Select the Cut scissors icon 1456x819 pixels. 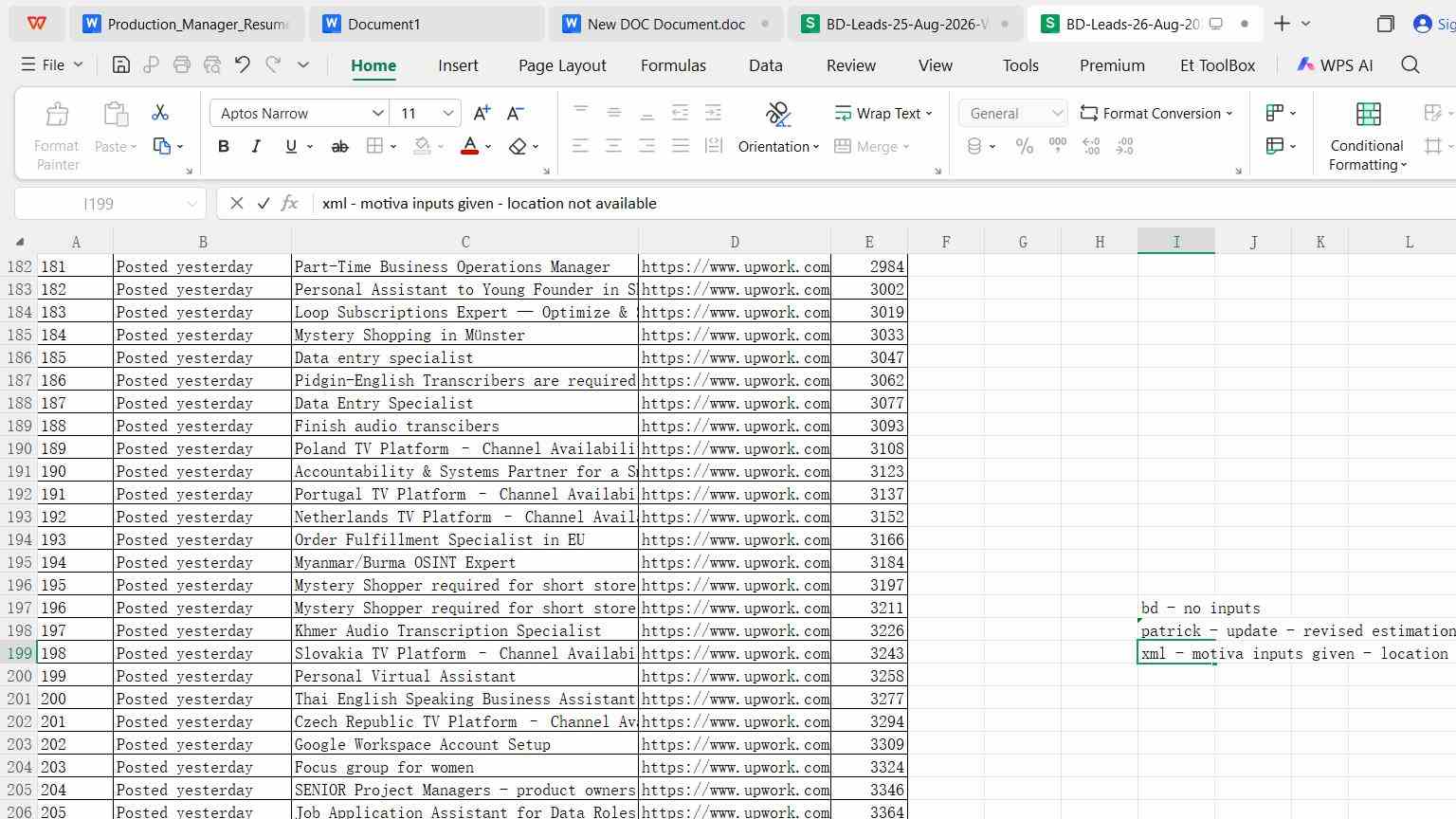(160, 113)
